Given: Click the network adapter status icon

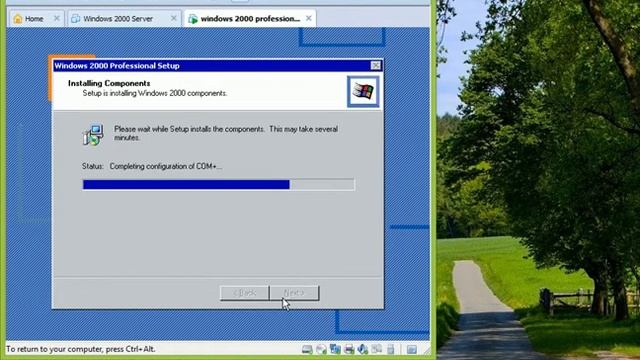Looking at the screenshot, I should pos(335,349).
